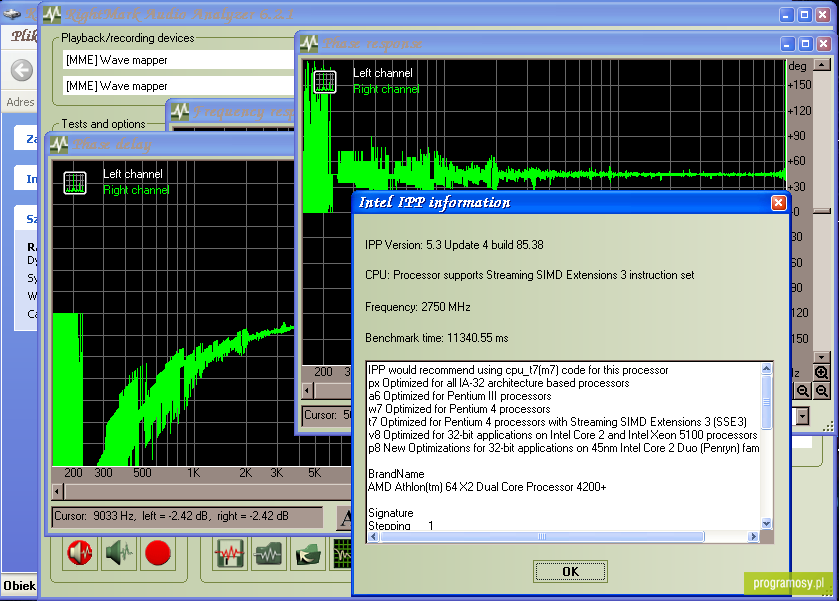The height and width of the screenshot is (601, 839).
Task: Click the Phase response horizontal scroll-left arrow
Action: pos(307,390)
